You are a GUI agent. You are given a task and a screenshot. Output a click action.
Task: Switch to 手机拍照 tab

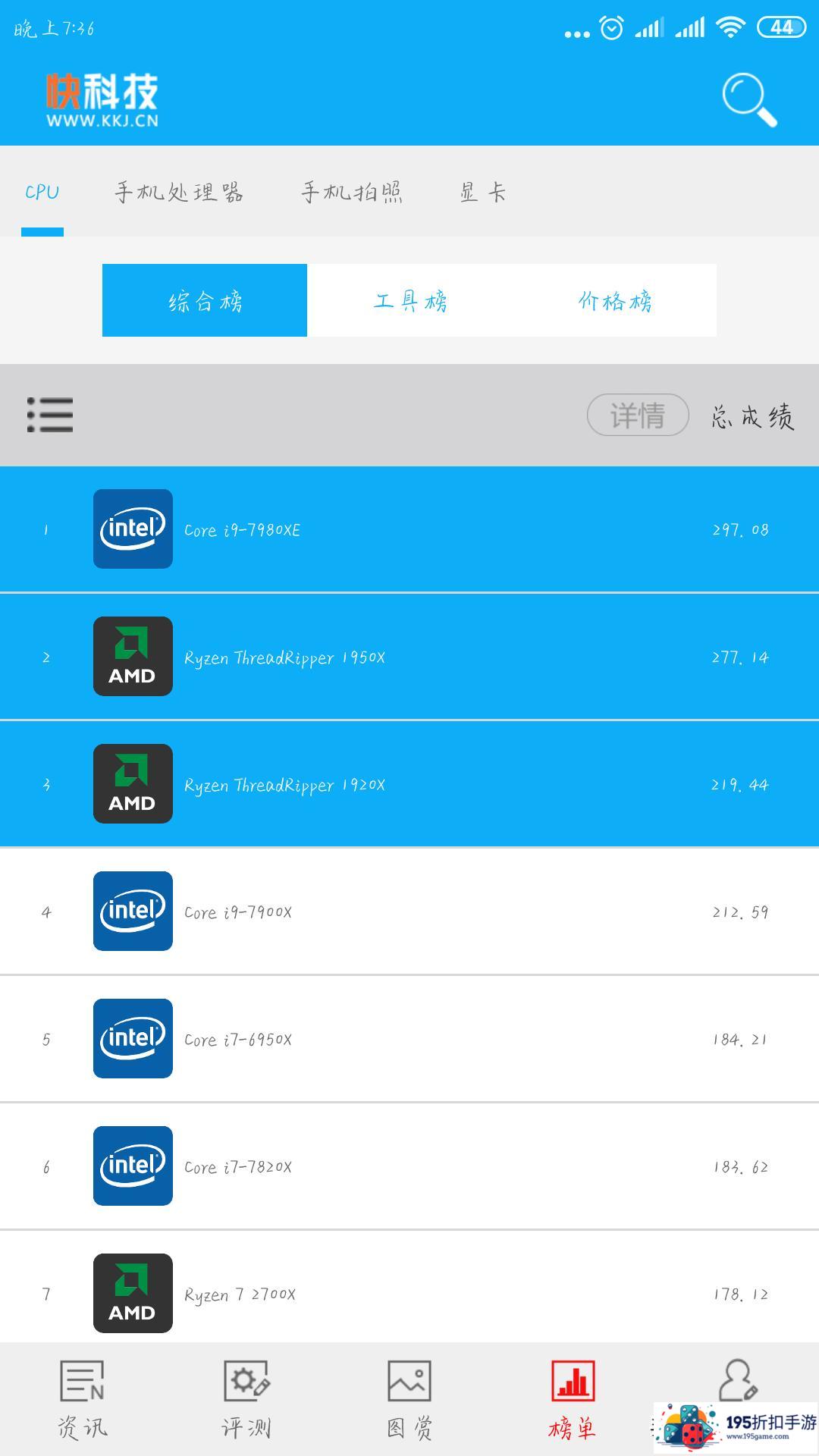pos(352,192)
